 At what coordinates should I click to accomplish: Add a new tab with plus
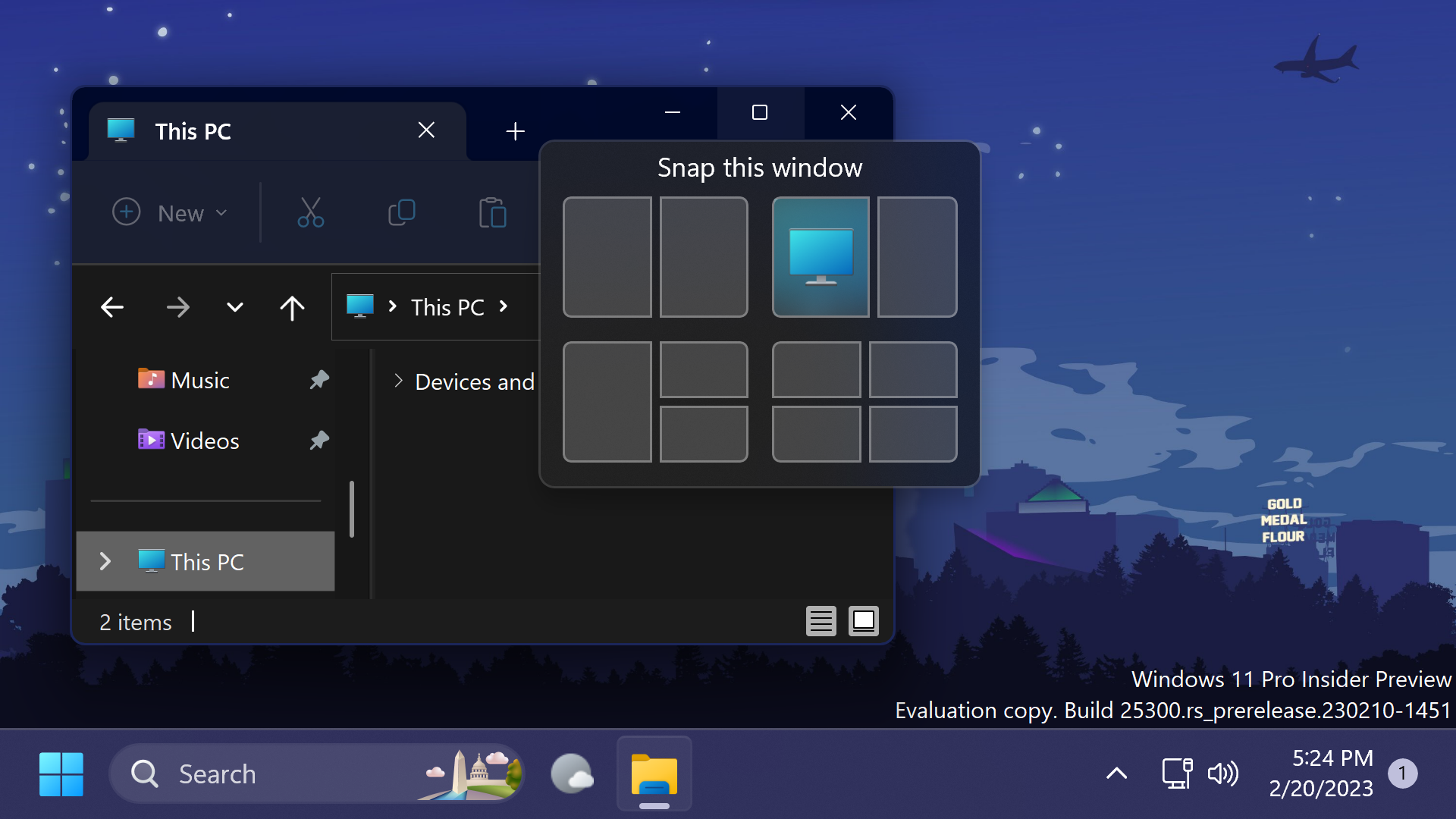pos(515,131)
